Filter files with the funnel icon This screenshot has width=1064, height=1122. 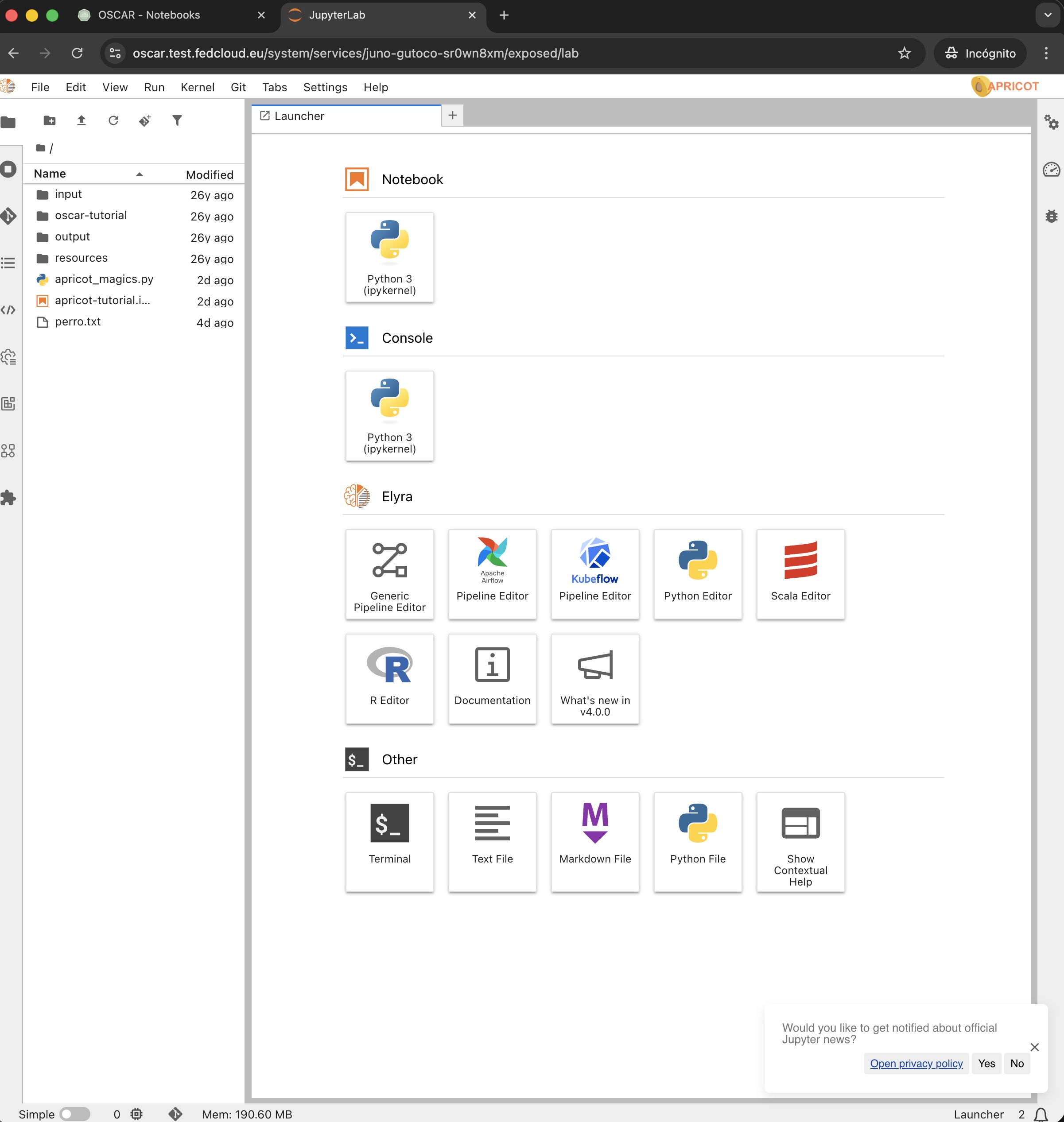pos(177,120)
